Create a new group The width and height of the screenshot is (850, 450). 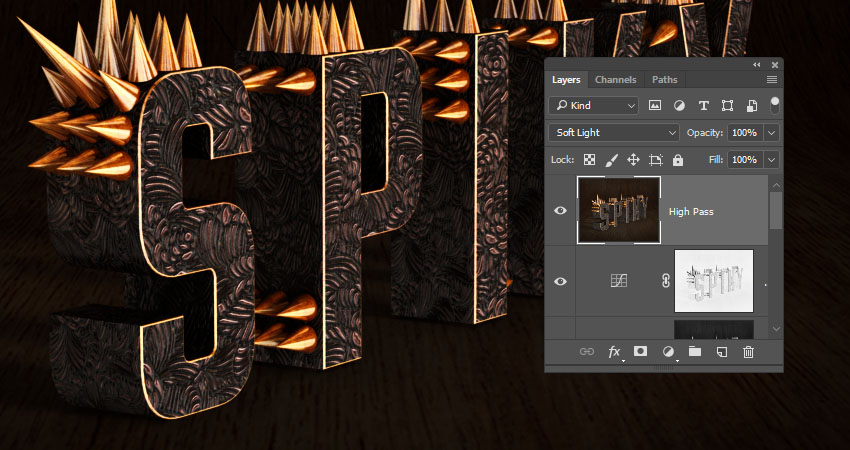coord(694,352)
